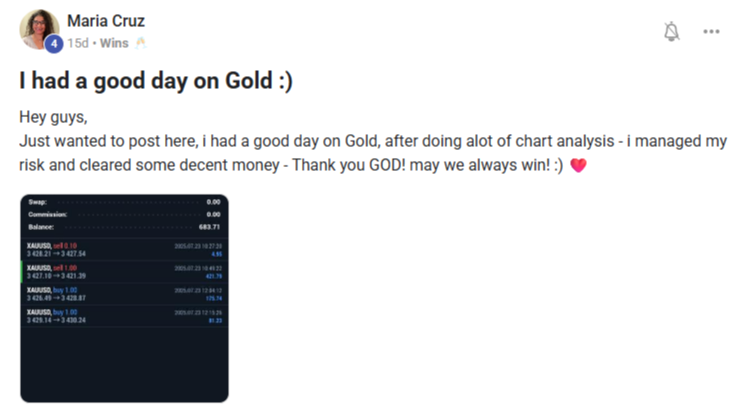Click the Balance 683.71 row in image
Viewport: 747px width, 411px height.
click(x=124, y=227)
